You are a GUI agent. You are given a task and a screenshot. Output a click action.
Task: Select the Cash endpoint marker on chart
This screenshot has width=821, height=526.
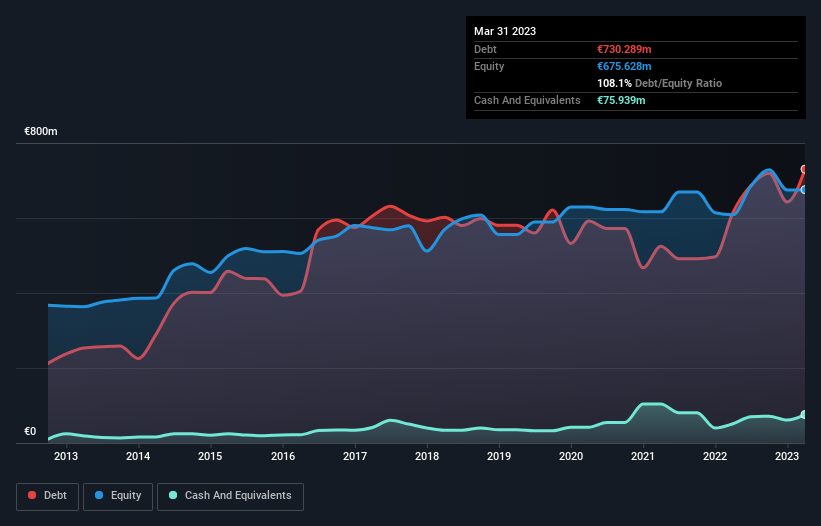(x=804, y=415)
